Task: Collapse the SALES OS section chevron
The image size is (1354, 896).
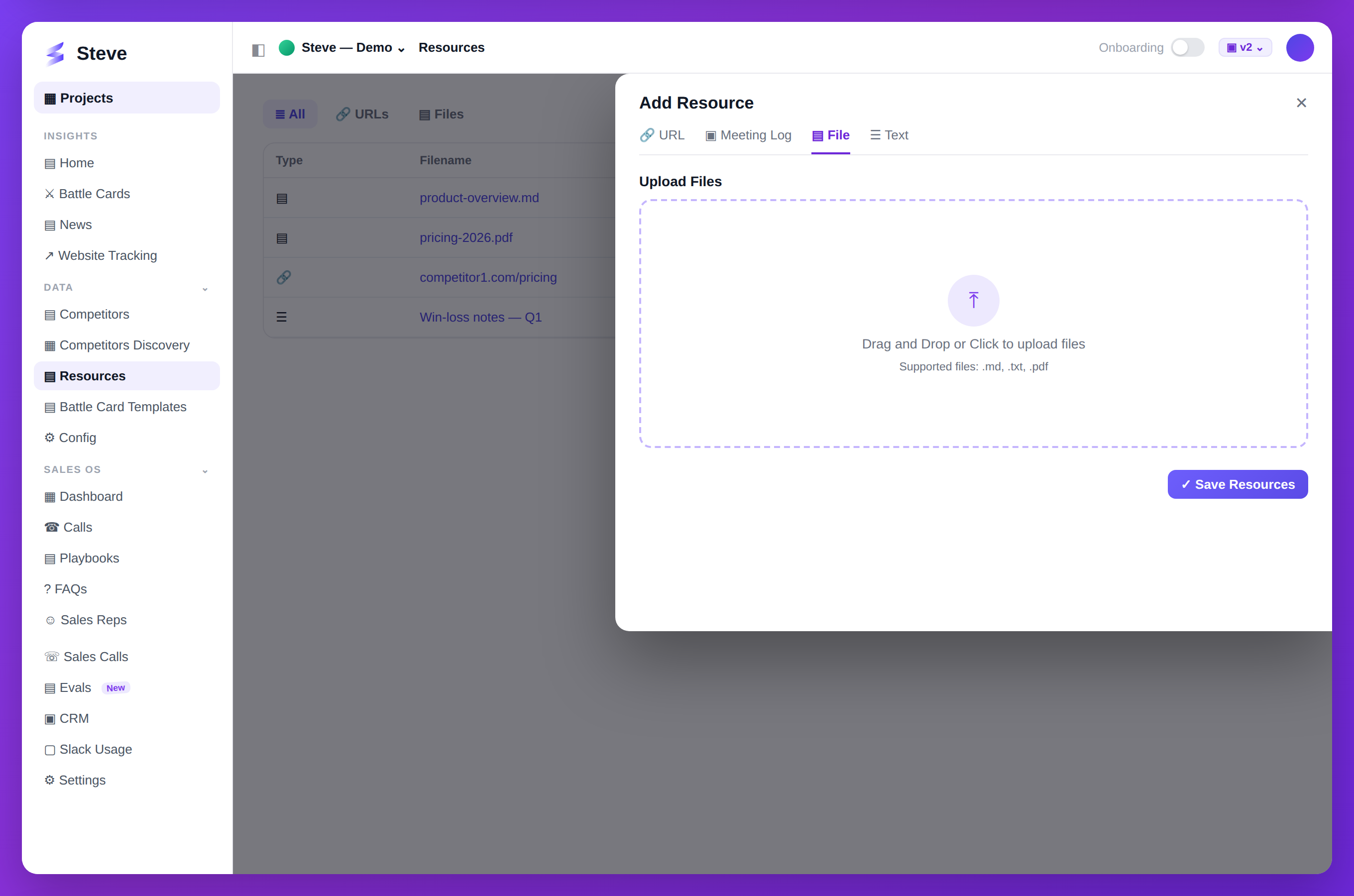Action: pyautogui.click(x=205, y=471)
